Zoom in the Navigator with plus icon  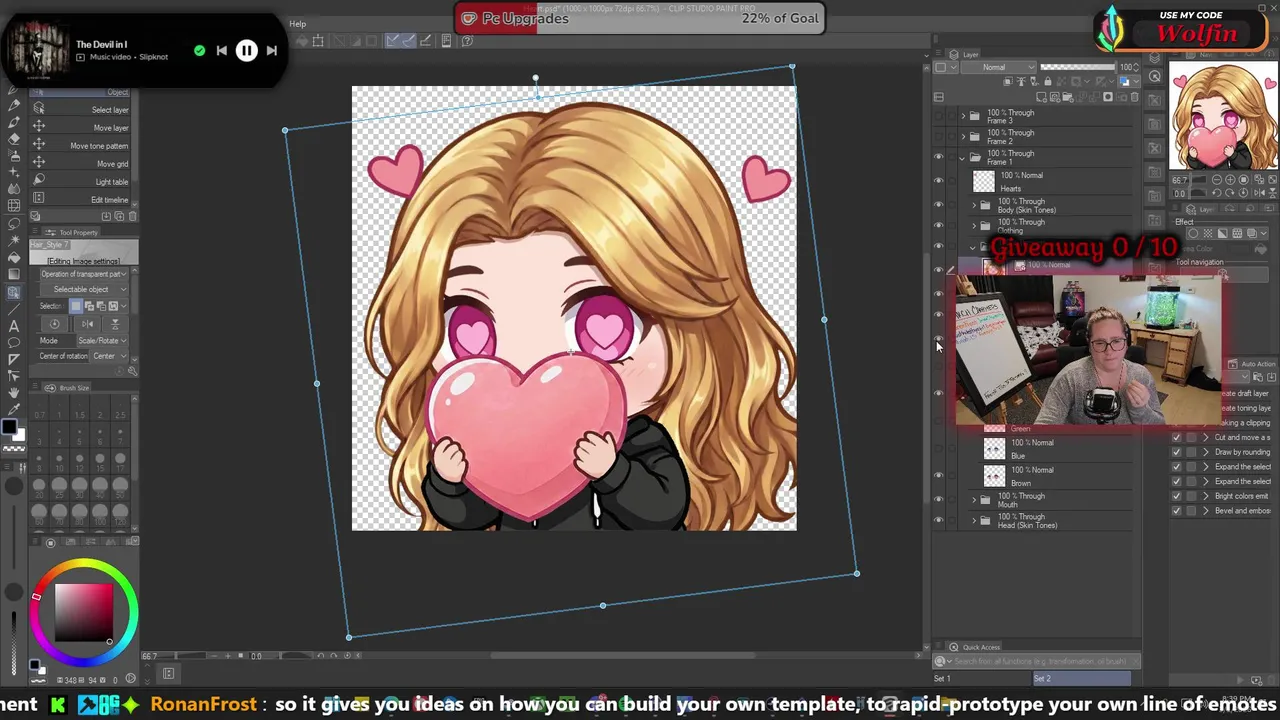pos(1230,180)
